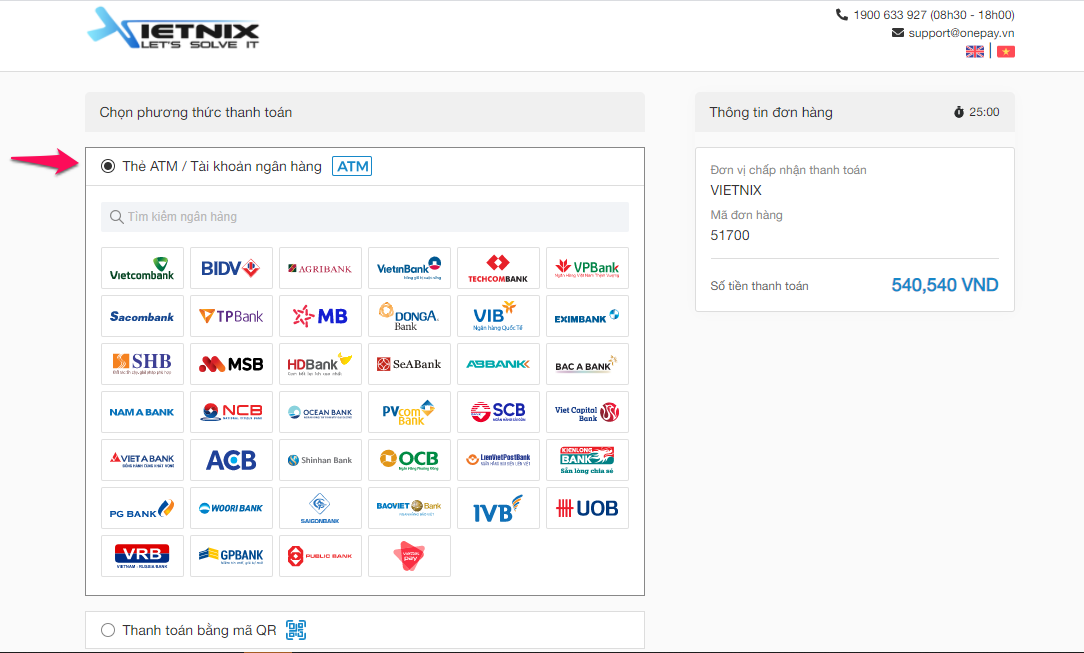Choose the MB bank logo
Viewport: 1084px width, 653px height.
pyautogui.click(x=321, y=316)
